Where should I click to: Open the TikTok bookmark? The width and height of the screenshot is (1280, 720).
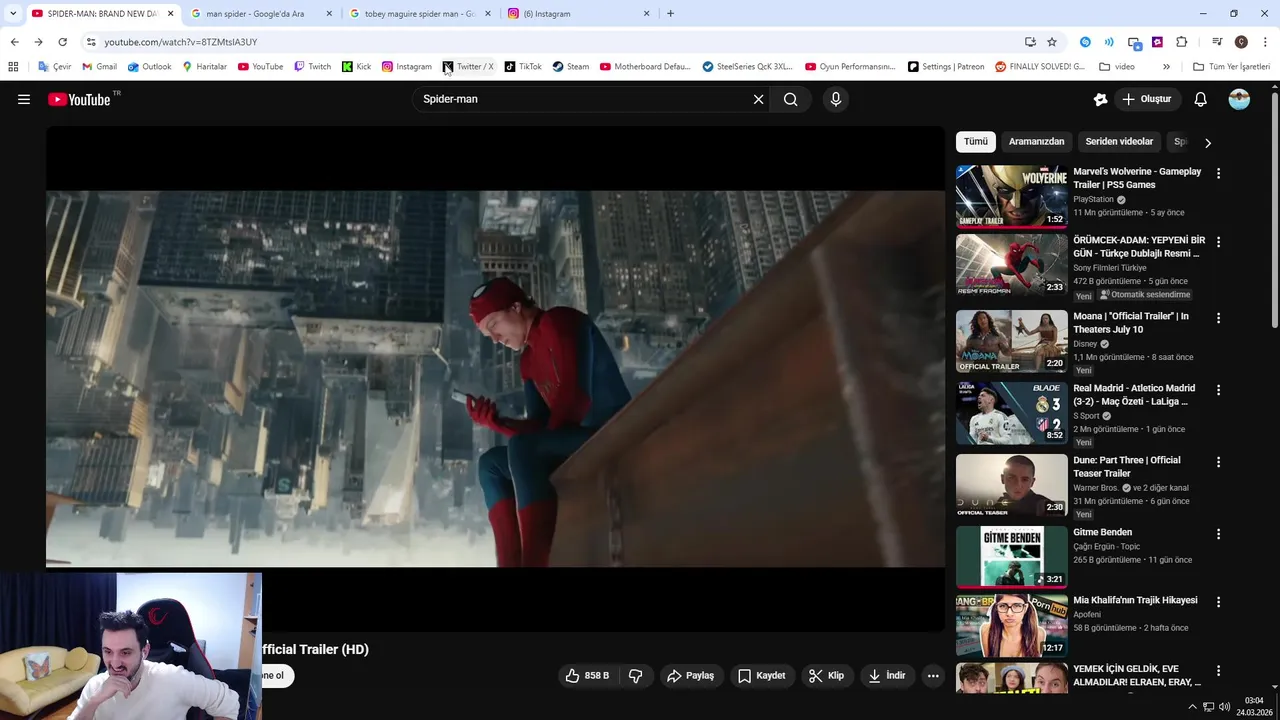[x=523, y=67]
